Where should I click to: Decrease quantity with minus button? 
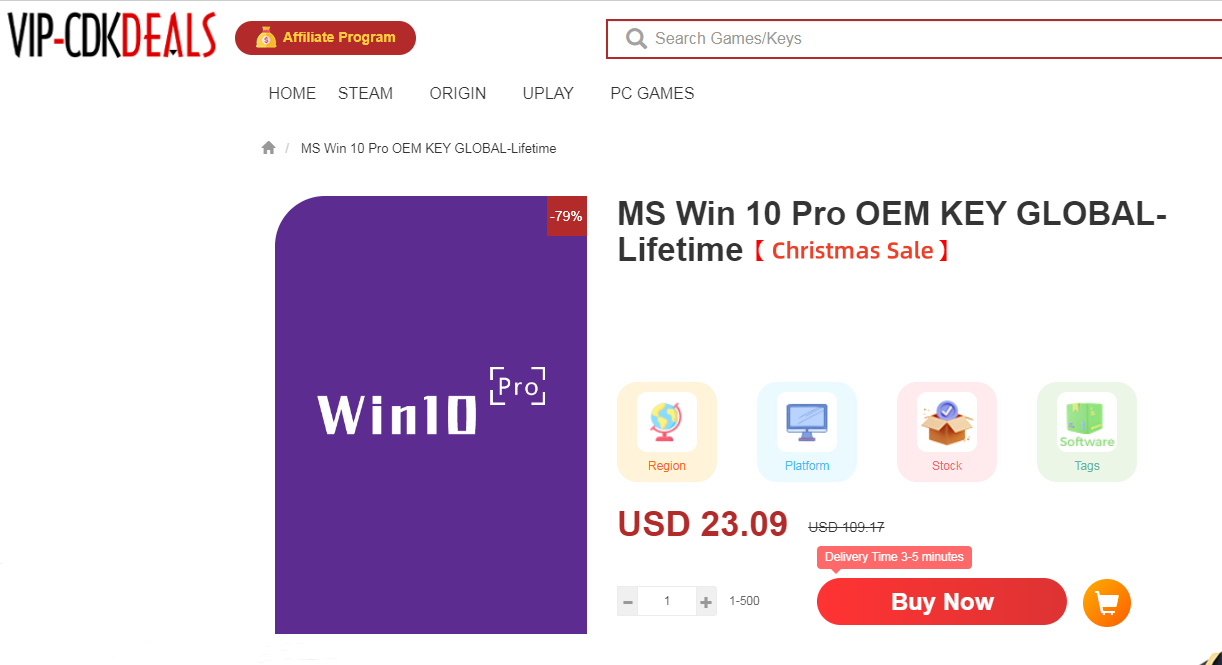[x=628, y=602]
